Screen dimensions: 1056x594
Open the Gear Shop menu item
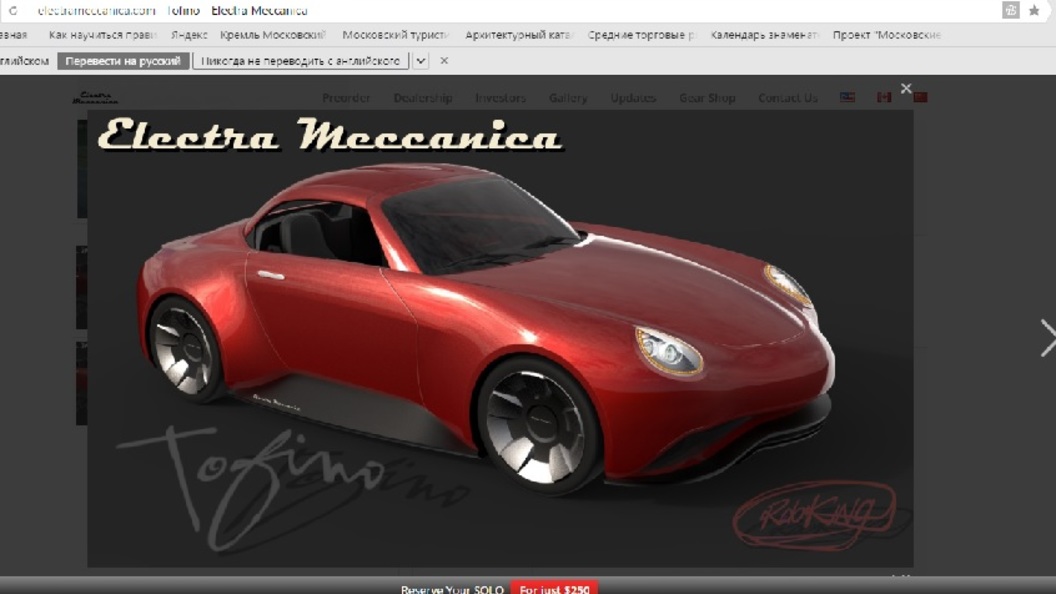tap(707, 98)
